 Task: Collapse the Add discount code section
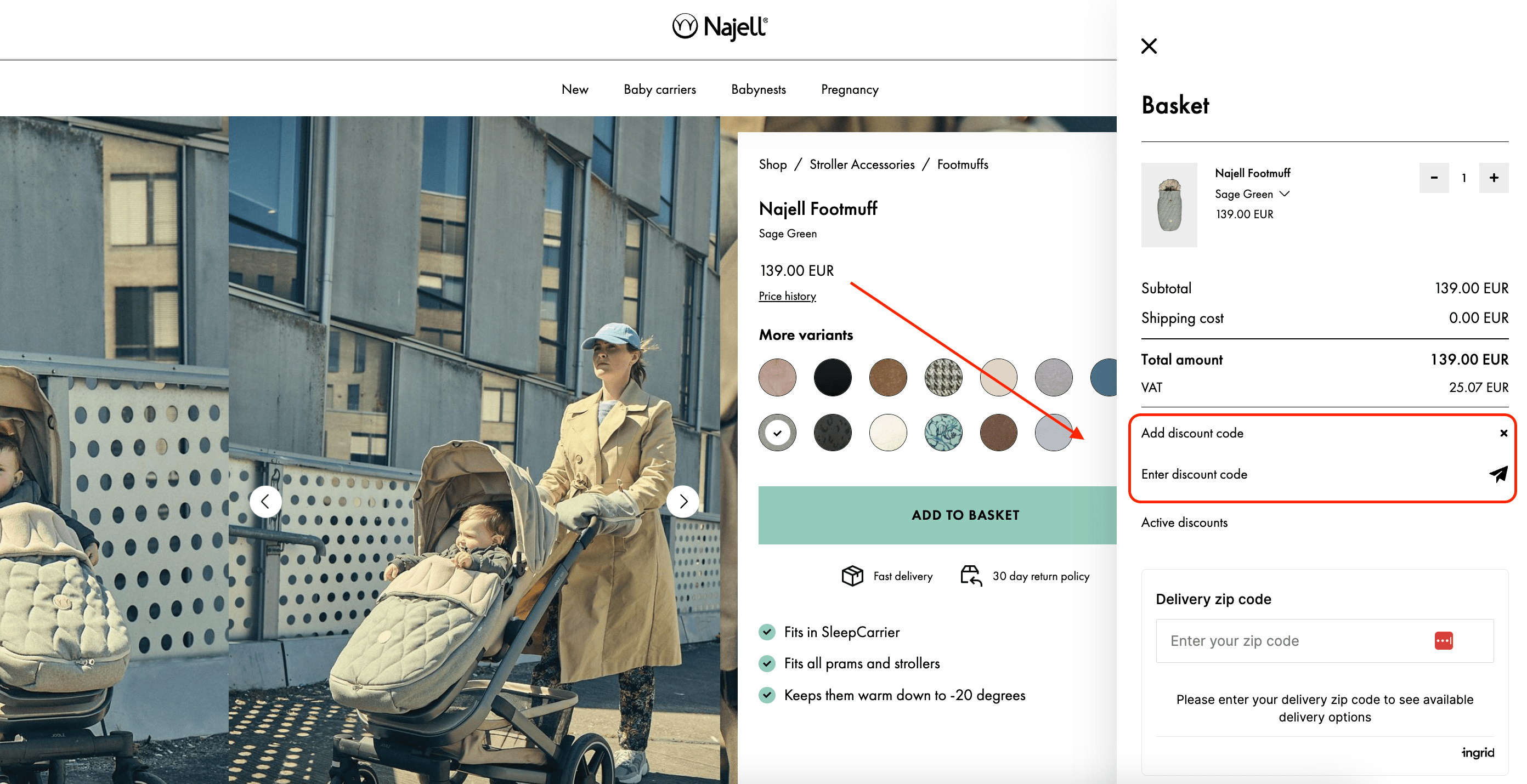pos(1503,433)
